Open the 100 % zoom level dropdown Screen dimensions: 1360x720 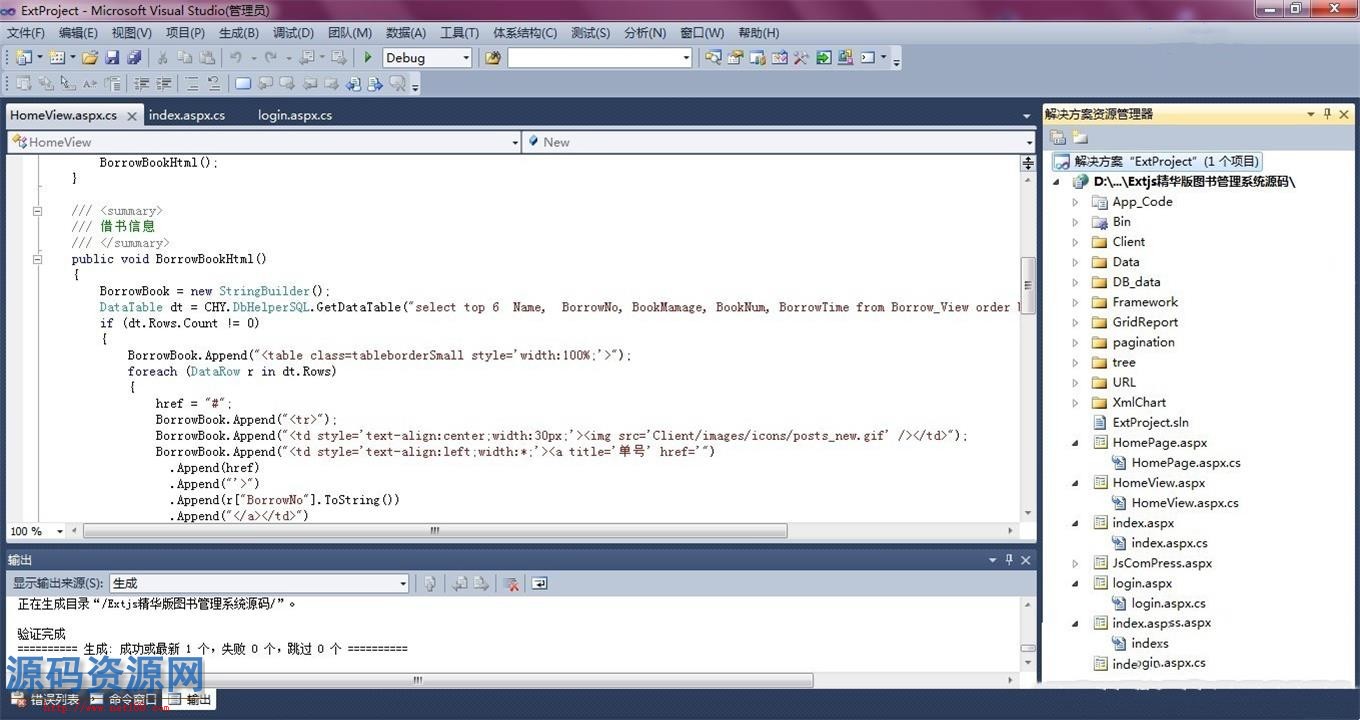tap(60, 531)
